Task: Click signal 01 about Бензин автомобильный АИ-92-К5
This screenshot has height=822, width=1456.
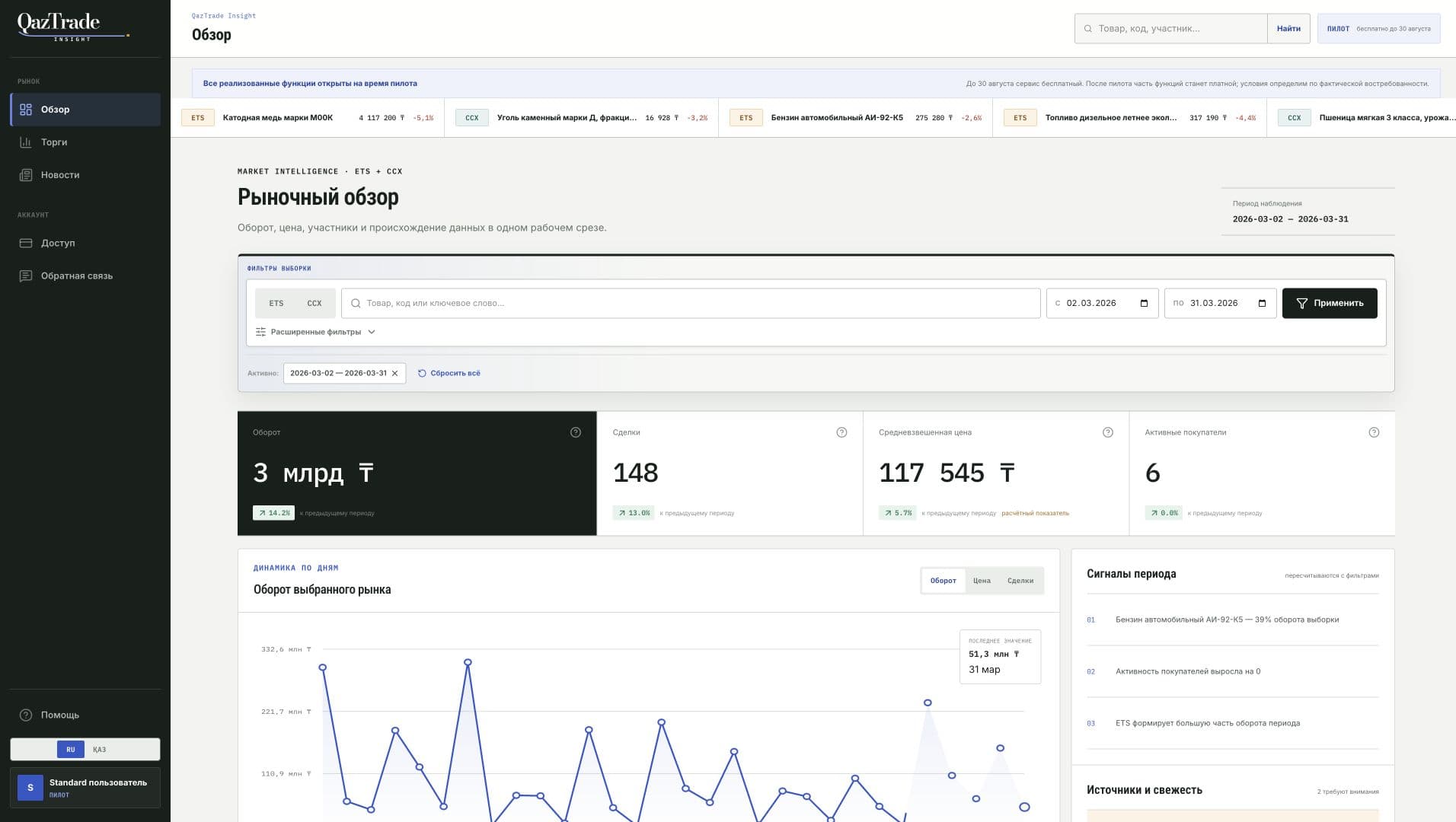Action: pos(1233,620)
